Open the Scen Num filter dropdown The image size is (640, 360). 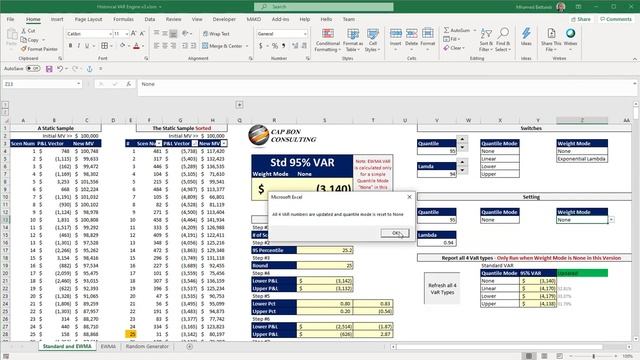[x=159, y=144]
